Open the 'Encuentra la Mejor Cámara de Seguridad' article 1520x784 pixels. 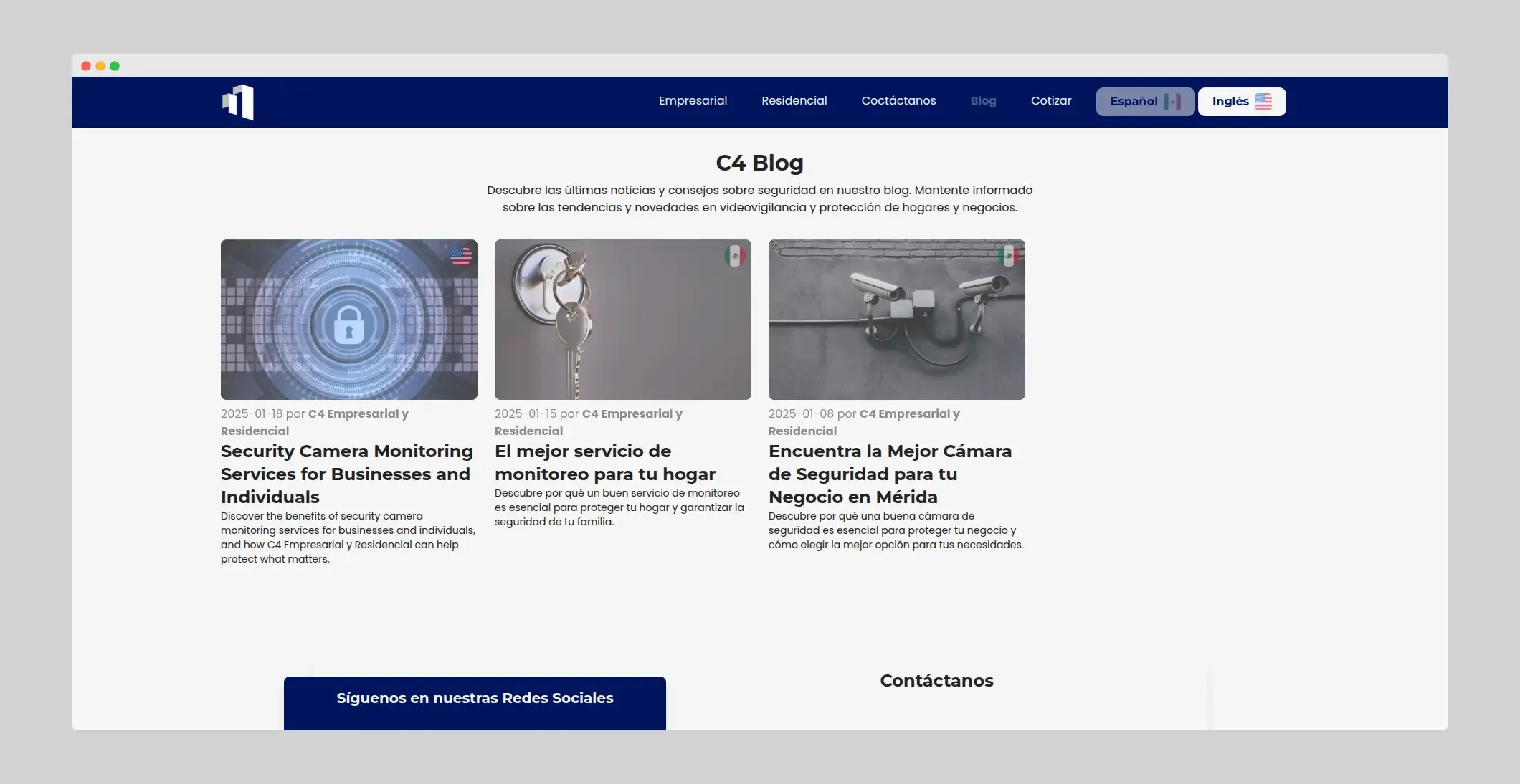pos(890,474)
